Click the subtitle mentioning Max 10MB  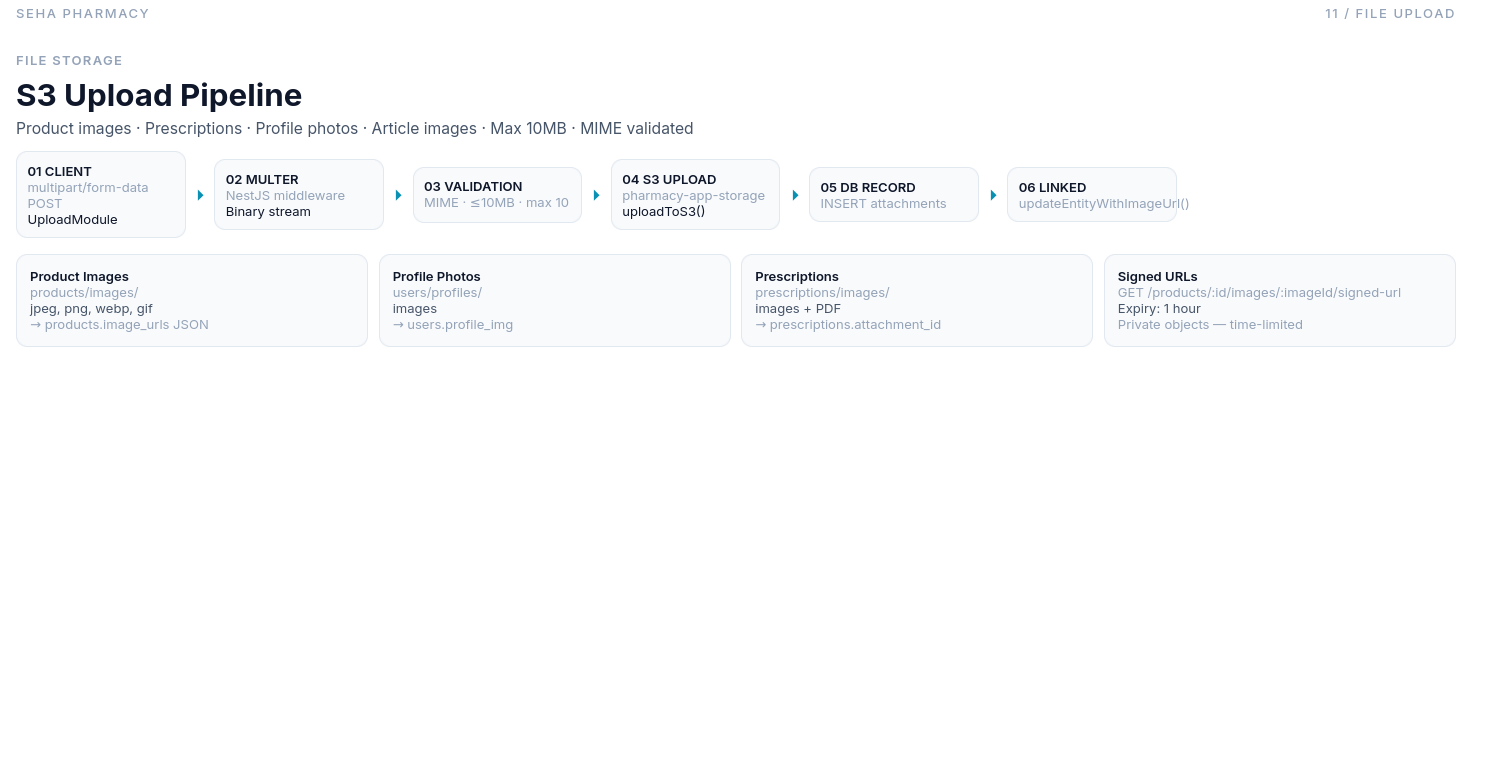[x=355, y=129]
